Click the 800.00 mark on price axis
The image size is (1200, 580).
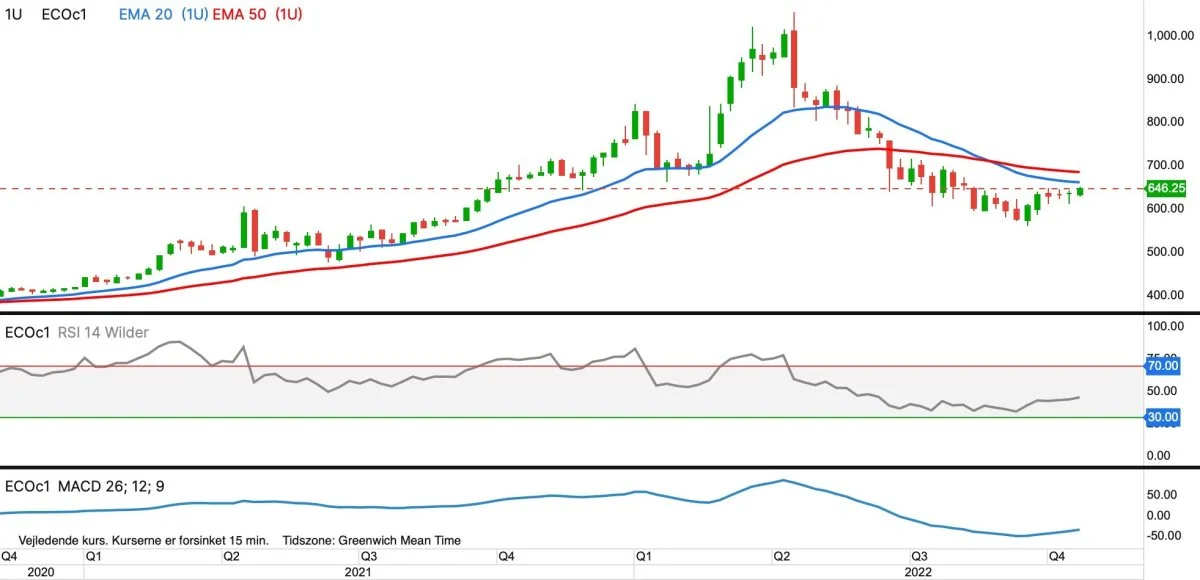tap(1165, 122)
